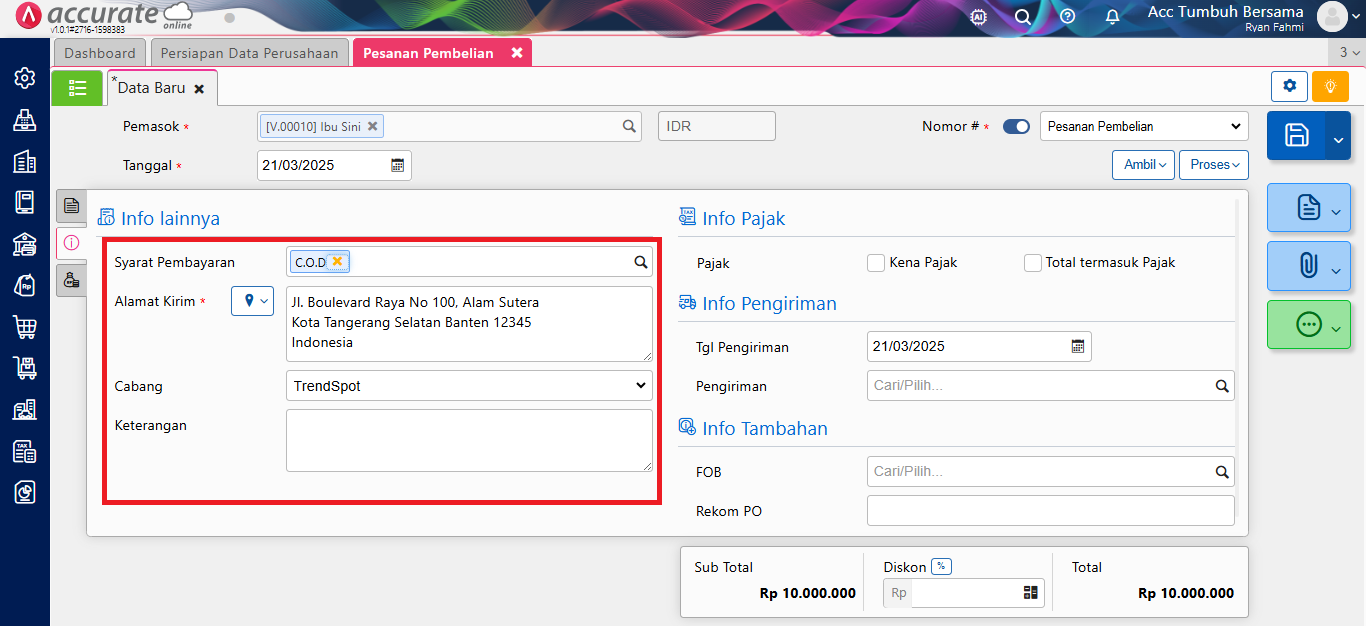Open the Rp price tag sales icon

click(x=24, y=285)
